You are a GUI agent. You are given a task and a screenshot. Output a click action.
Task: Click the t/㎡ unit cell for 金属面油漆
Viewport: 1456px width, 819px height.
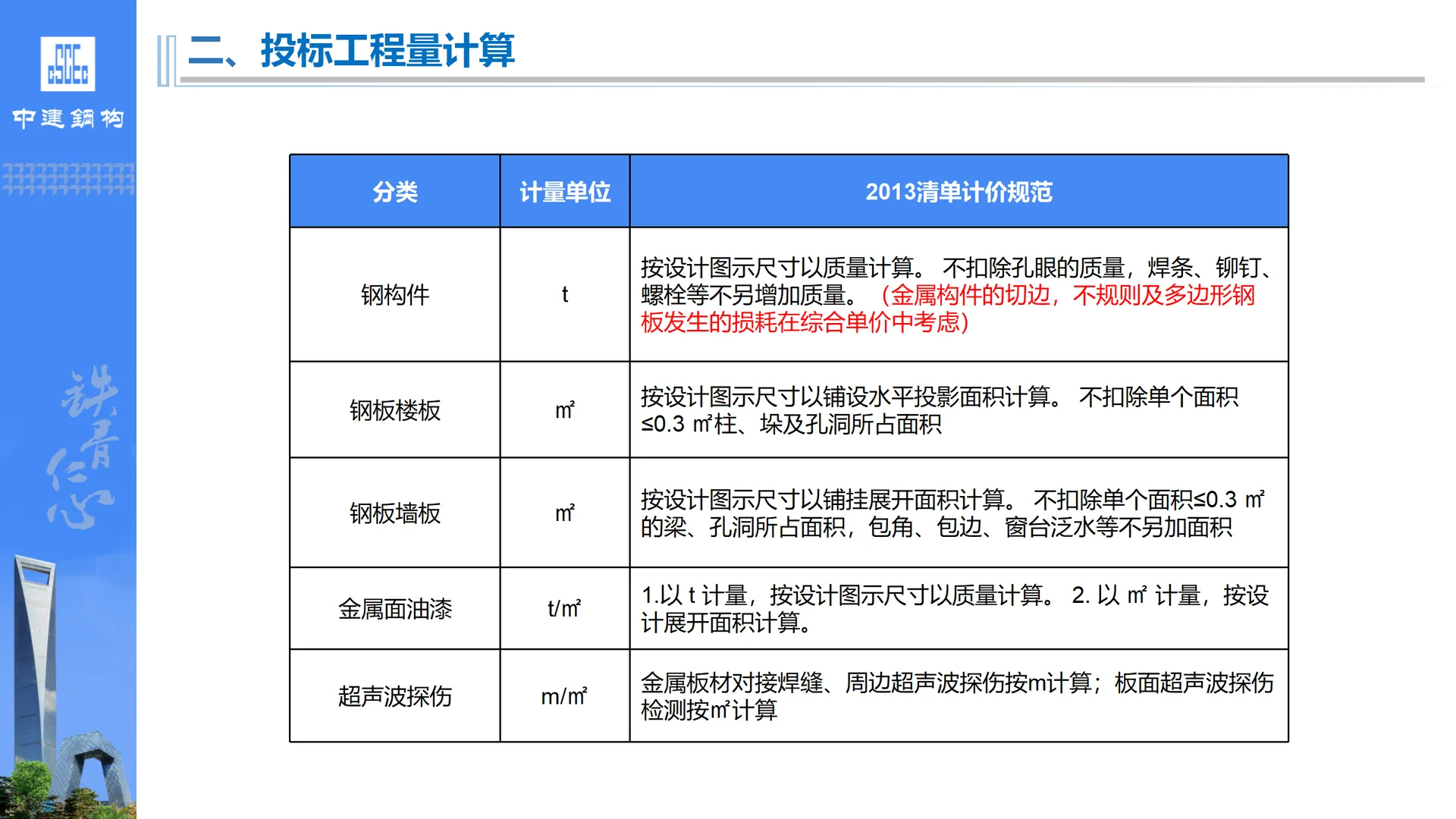click(x=565, y=607)
